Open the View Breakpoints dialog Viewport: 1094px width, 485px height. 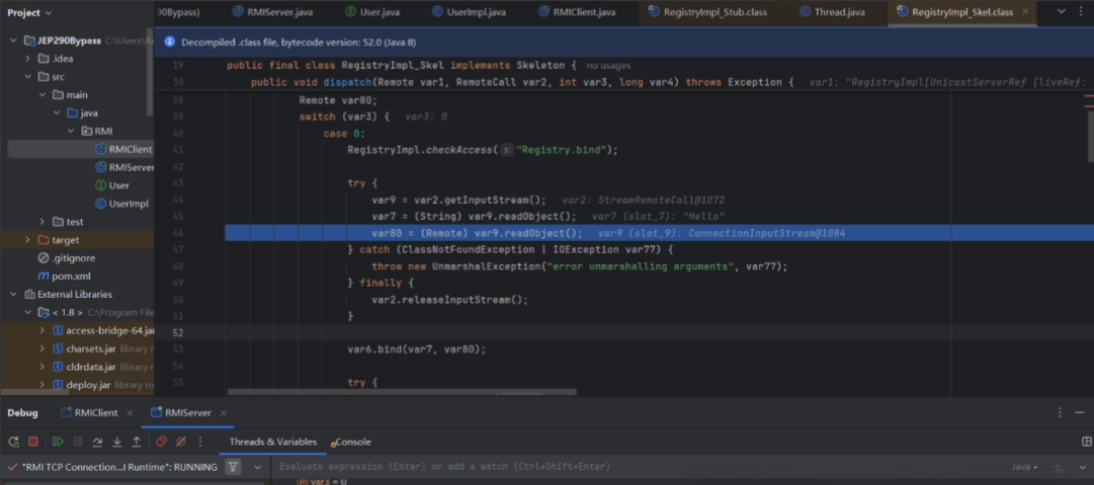(161, 442)
